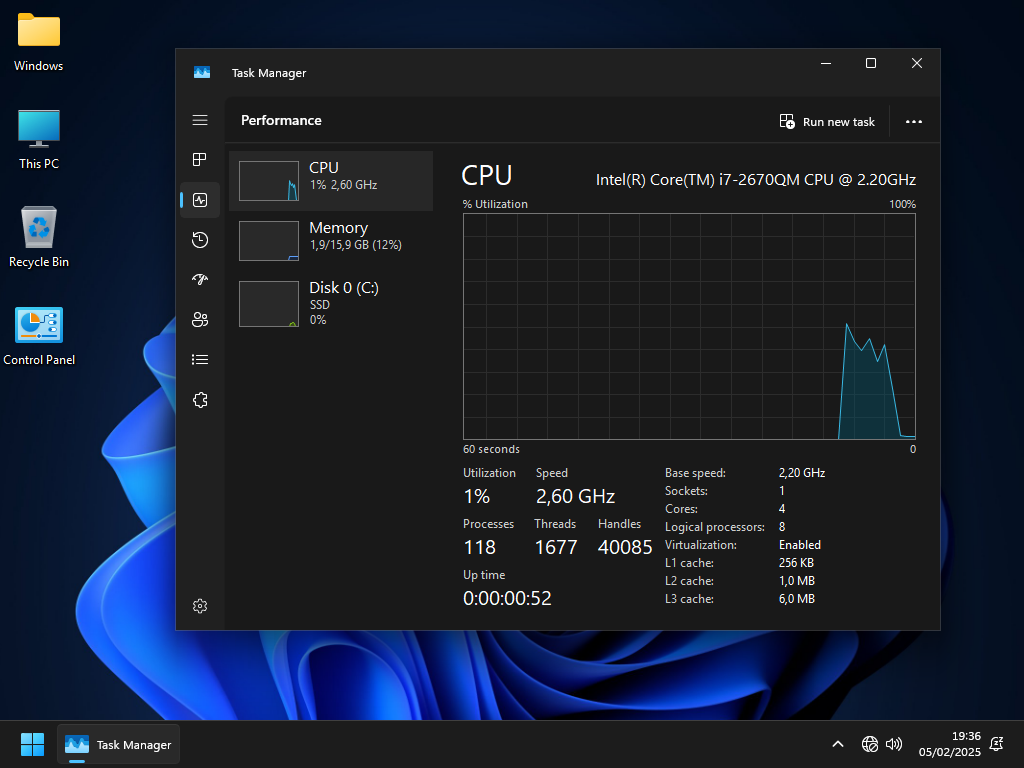
Task: Close the Task Manager window
Action: pos(917,63)
